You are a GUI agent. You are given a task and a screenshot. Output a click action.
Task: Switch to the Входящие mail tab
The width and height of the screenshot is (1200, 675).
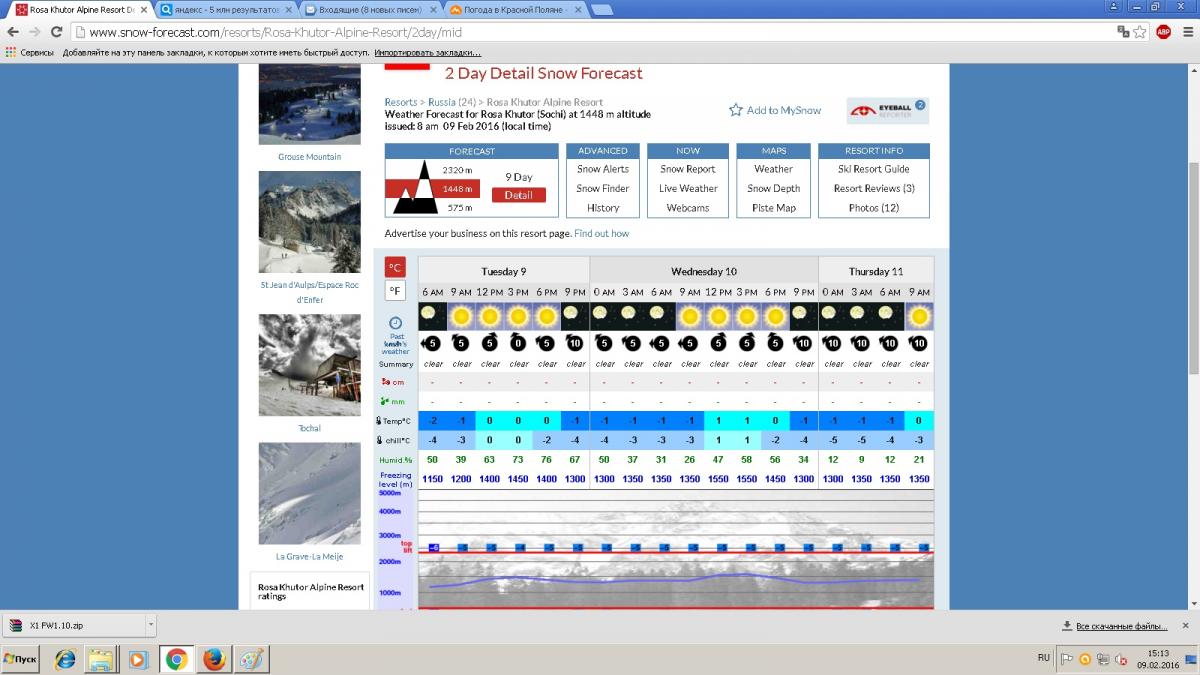point(371,10)
